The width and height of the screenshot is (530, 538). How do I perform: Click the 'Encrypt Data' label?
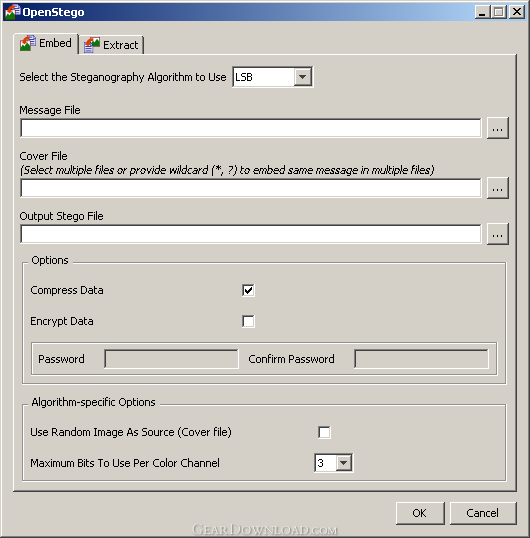[62, 321]
